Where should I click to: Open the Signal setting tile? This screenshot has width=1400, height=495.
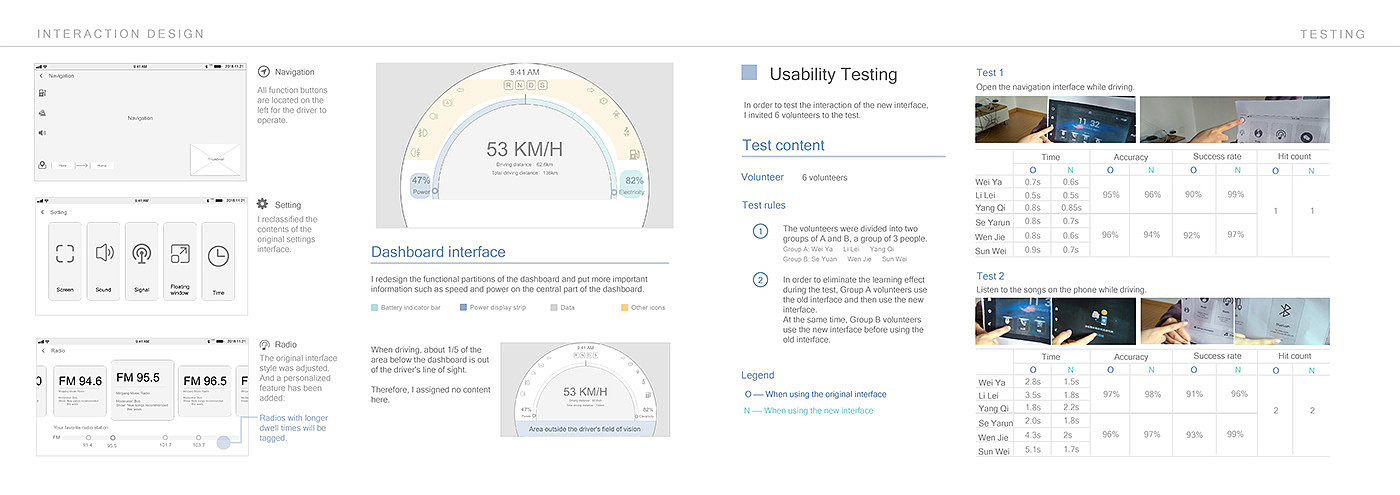point(141,254)
